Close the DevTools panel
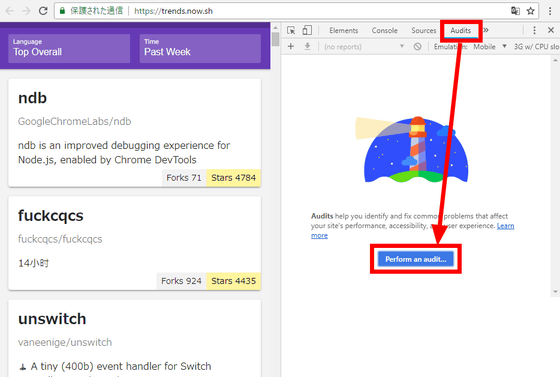The height and width of the screenshot is (377, 560). pos(551,30)
